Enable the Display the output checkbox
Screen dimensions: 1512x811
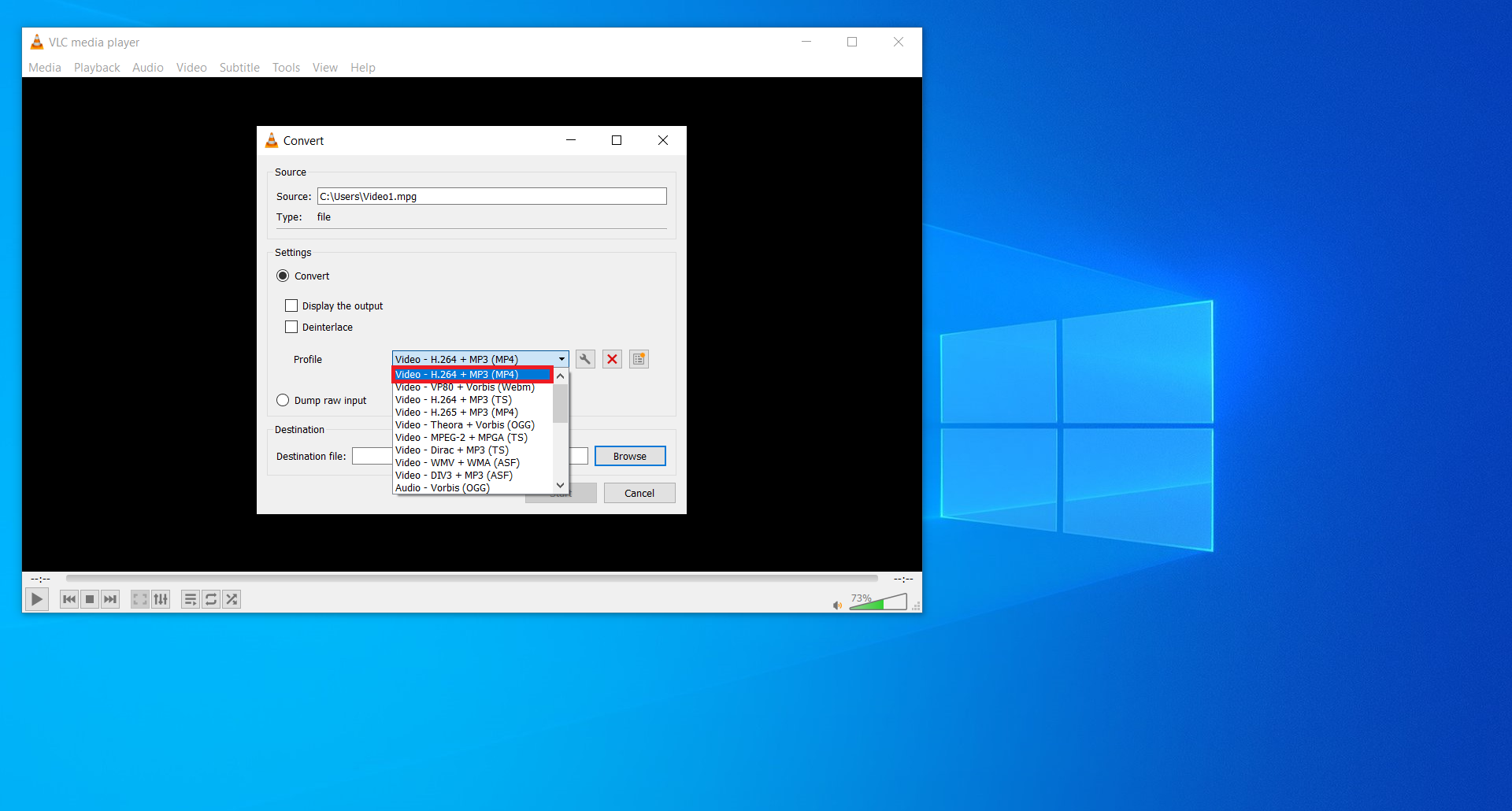click(x=291, y=306)
